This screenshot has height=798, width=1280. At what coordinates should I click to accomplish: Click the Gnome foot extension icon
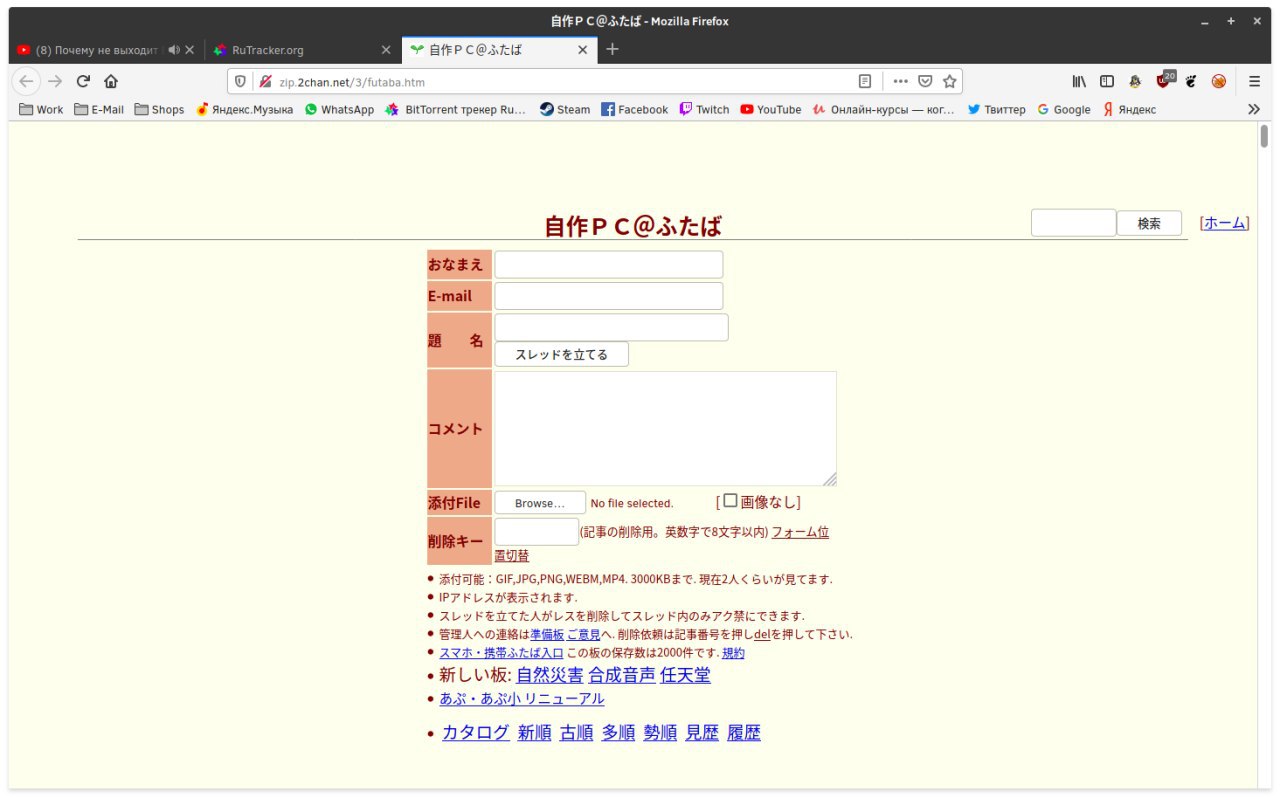pos(1191,81)
